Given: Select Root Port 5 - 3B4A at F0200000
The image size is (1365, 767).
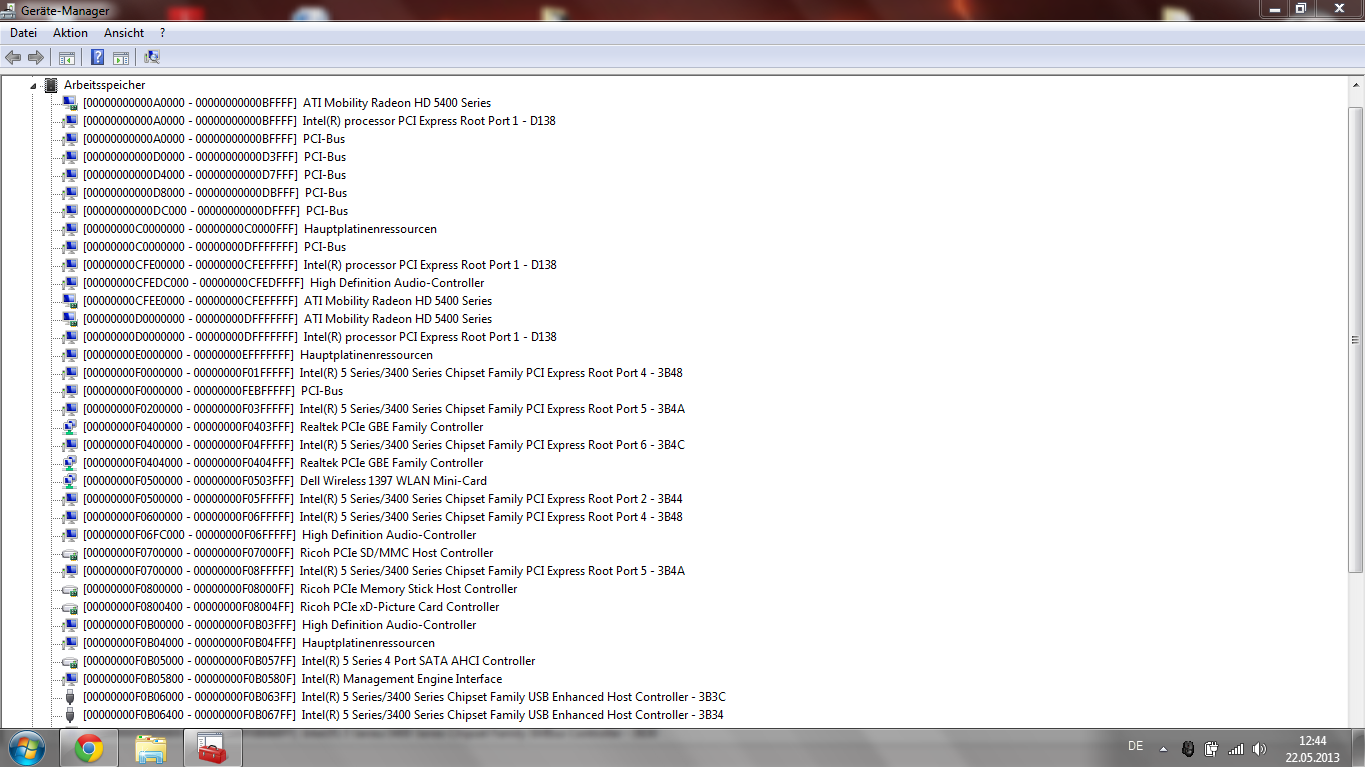Looking at the screenshot, I should [384, 409].
